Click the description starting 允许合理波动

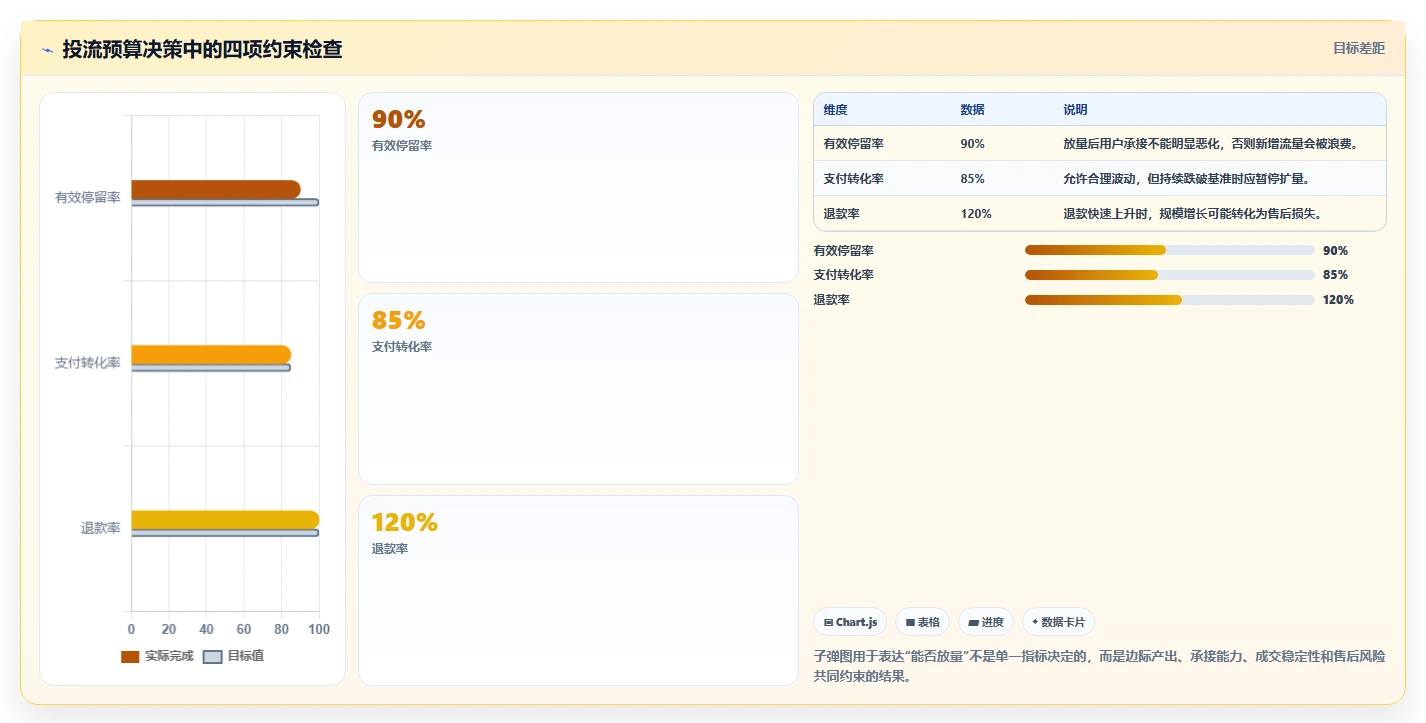(x=1186, y=178)
